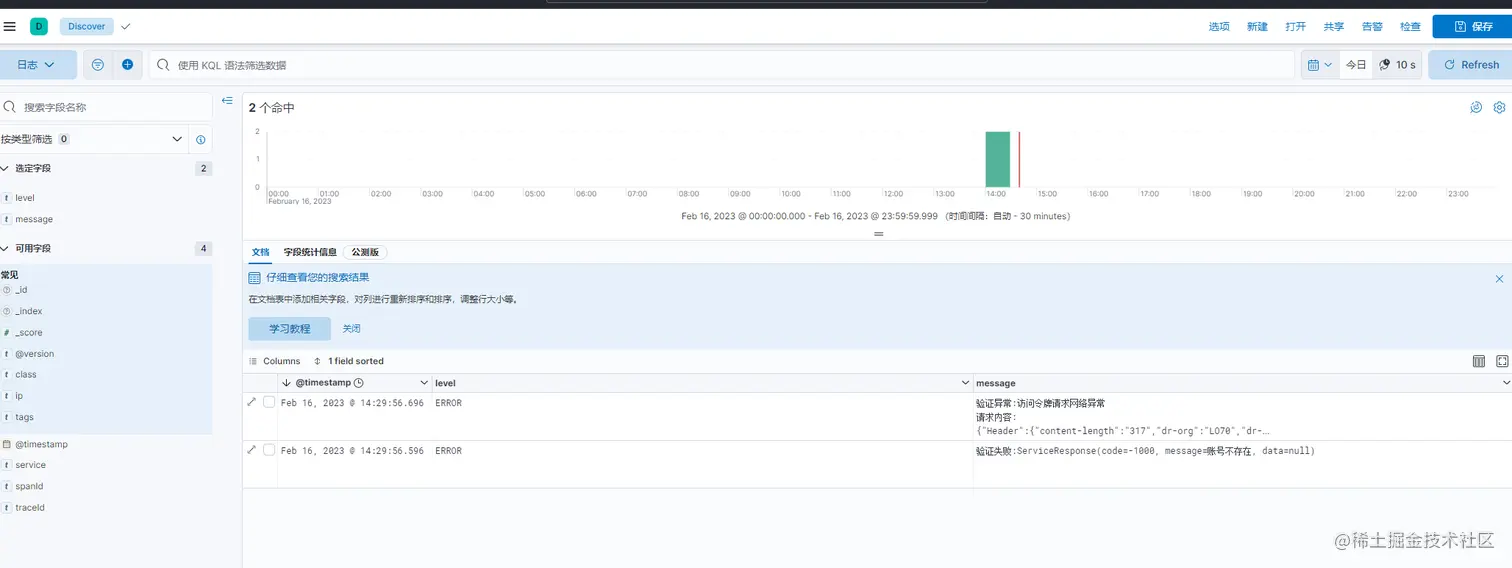The height and width of the screenshot is (568, 1512).
Task: Click the blue 保存 button
Action: pos(1472,26)
